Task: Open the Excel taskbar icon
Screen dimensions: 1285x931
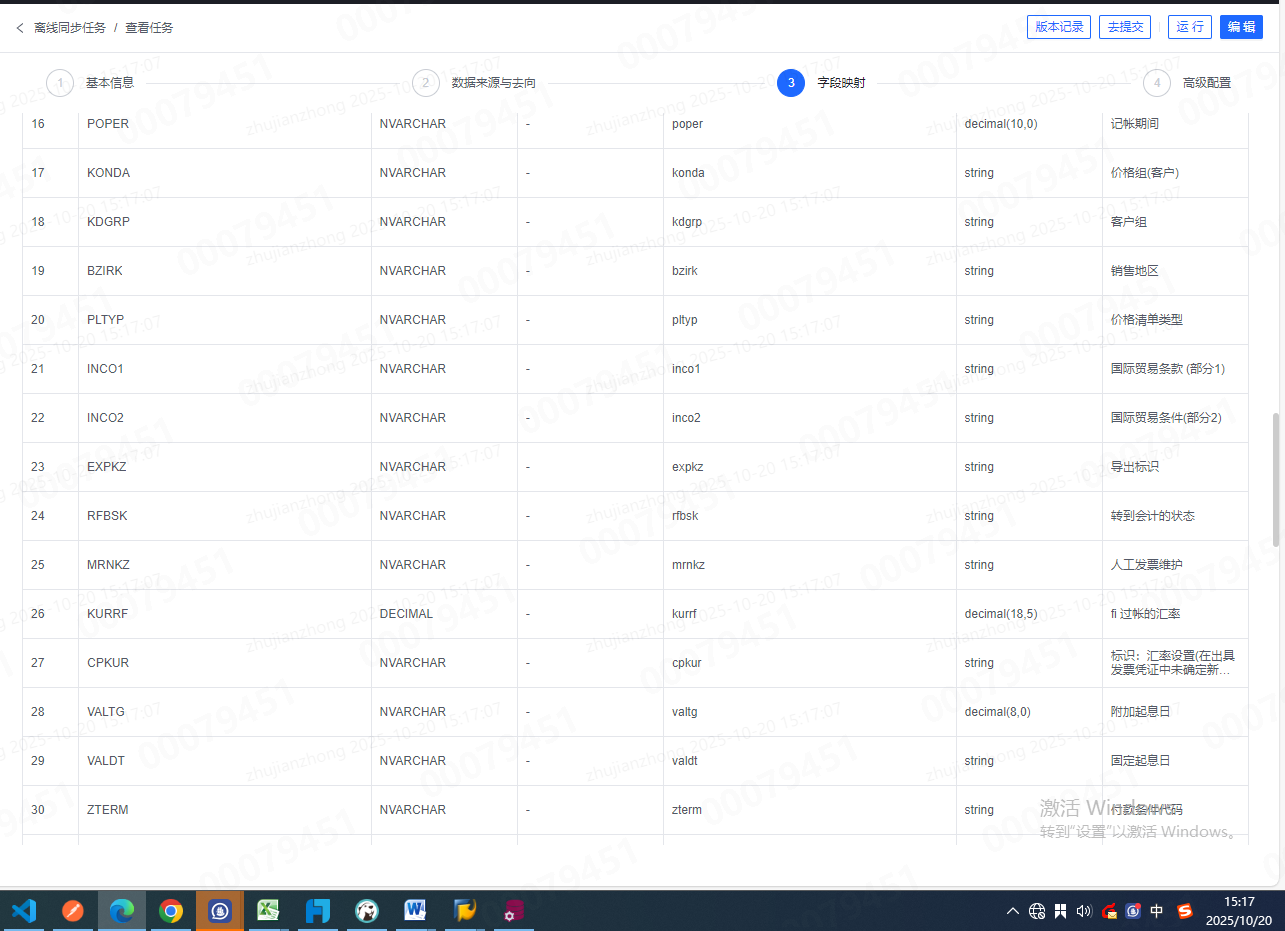Action: pyautogui.click(x=268, y=911)
